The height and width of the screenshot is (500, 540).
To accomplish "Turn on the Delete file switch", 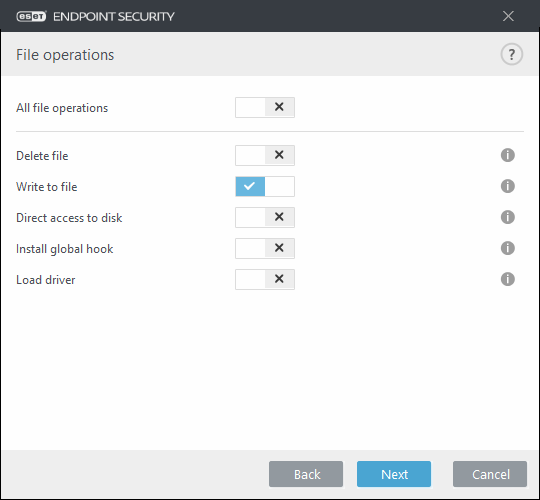I will coord(265,155).
